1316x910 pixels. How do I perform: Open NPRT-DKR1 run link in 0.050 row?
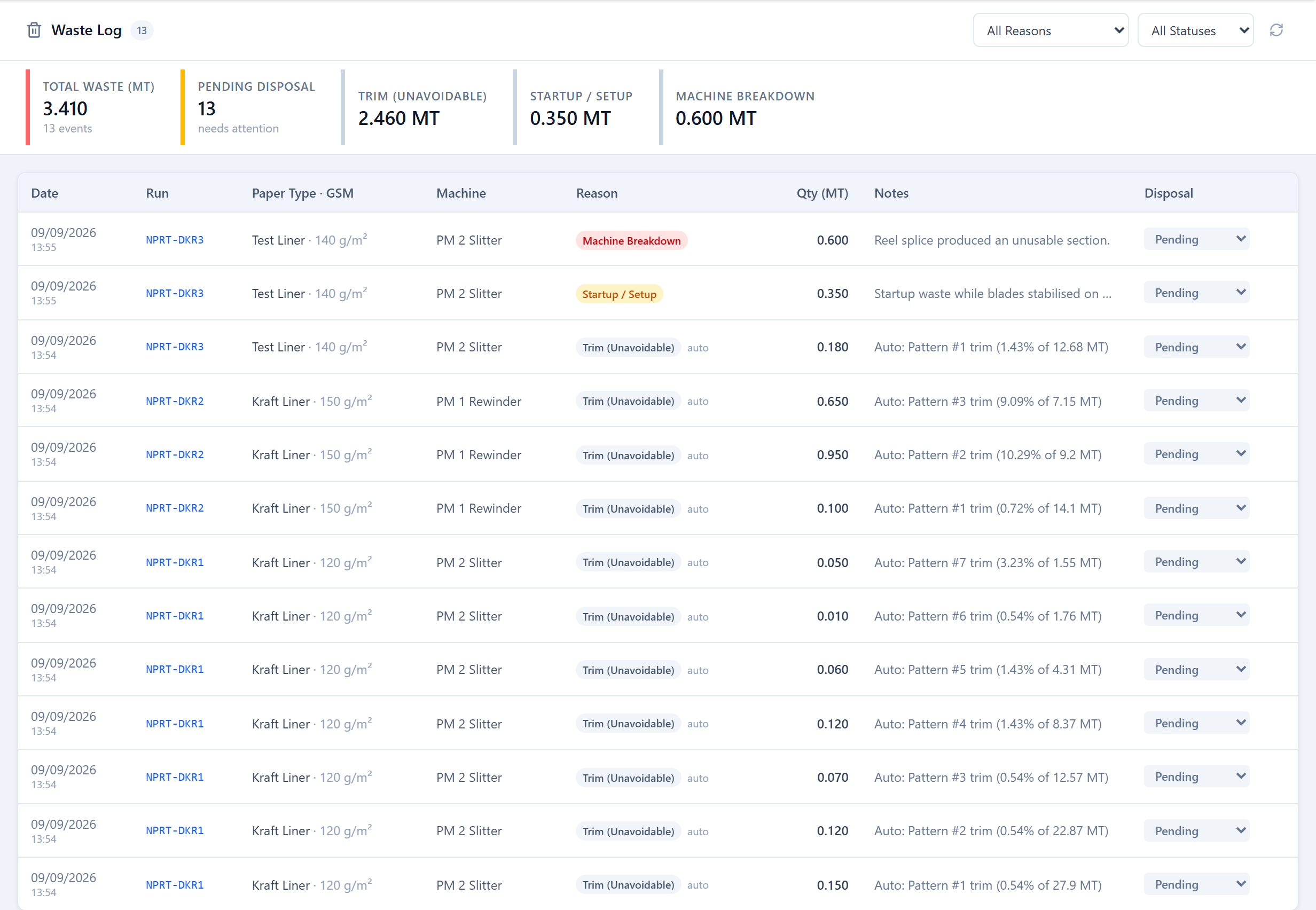pyautogui.click(x=175, y=563)
